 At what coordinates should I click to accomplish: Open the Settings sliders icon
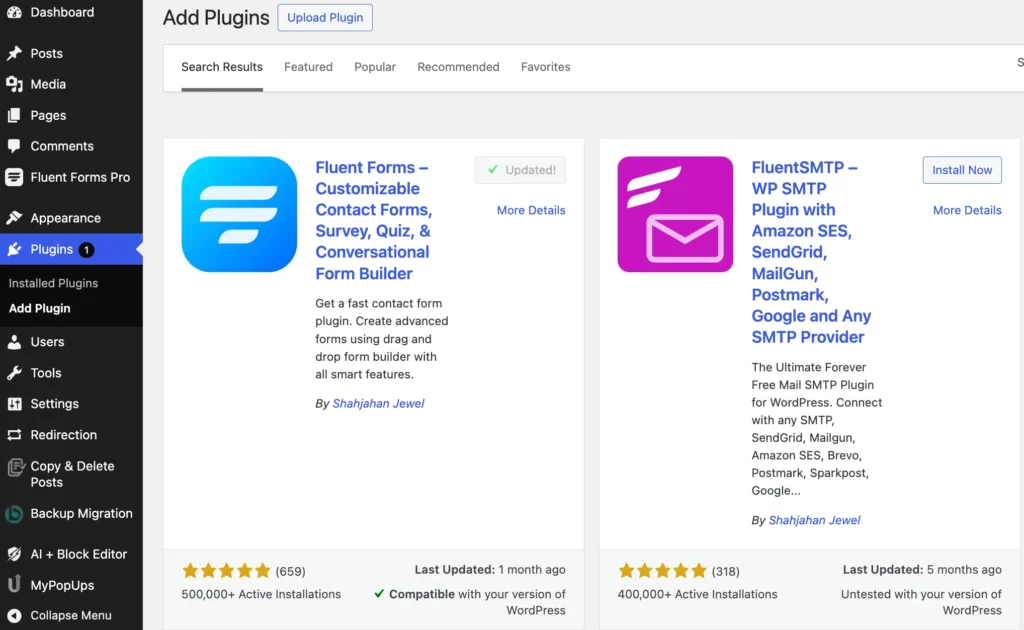coord(14,403)
